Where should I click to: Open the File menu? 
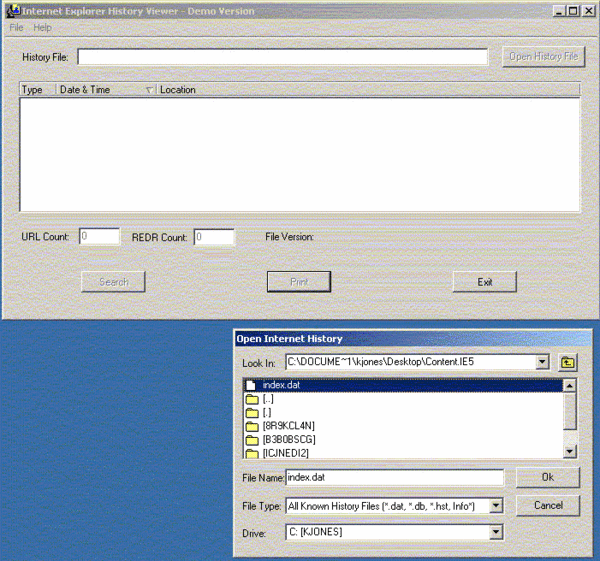[17, 27]
